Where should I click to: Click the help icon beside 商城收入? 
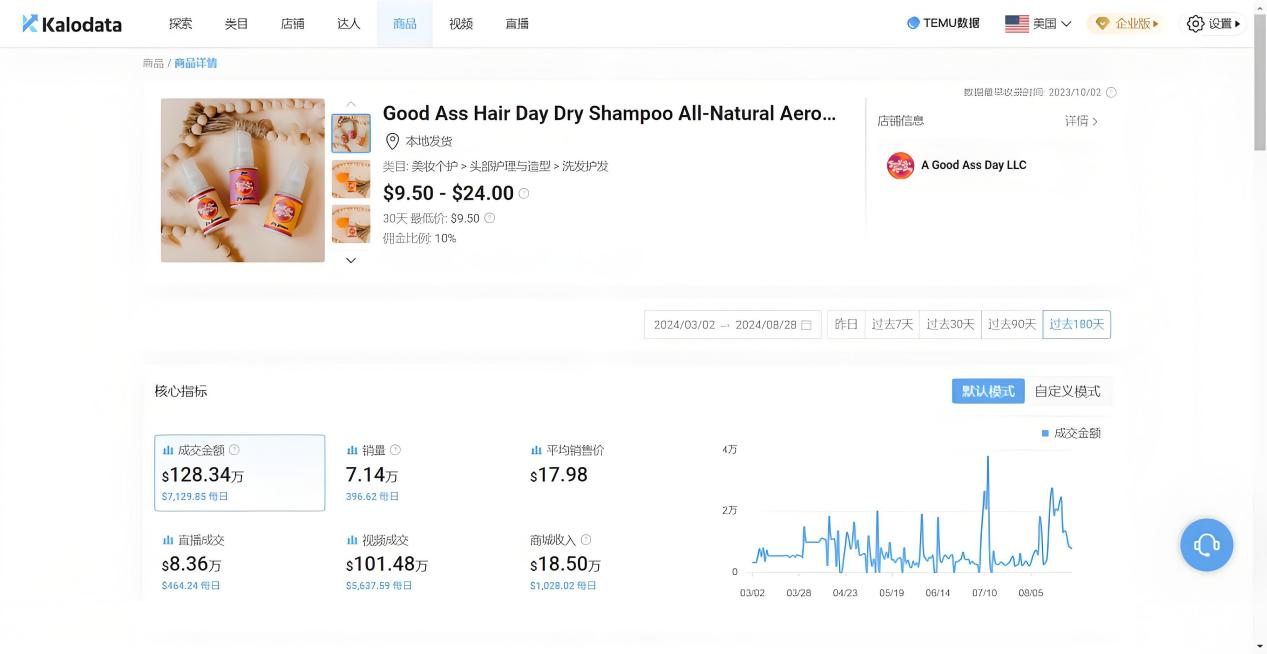point(586,540)
